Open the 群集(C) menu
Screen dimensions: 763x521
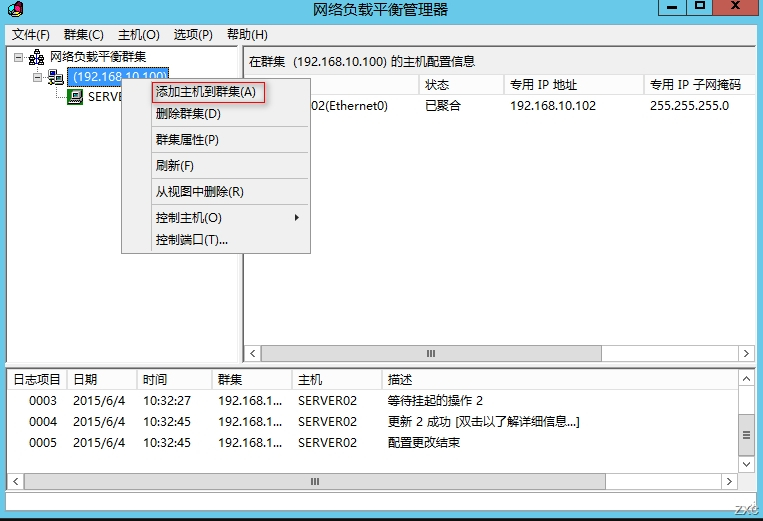84,35
